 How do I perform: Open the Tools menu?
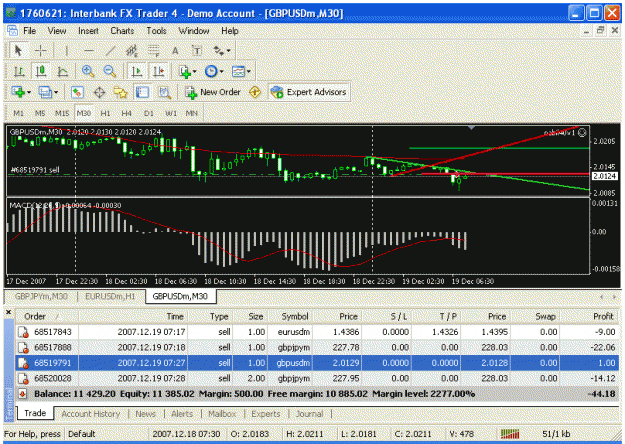pos(156,31)
